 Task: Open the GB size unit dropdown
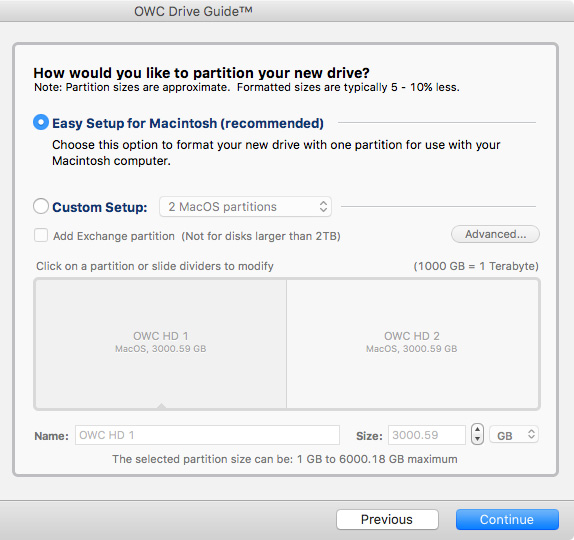(x=514, y=435)
